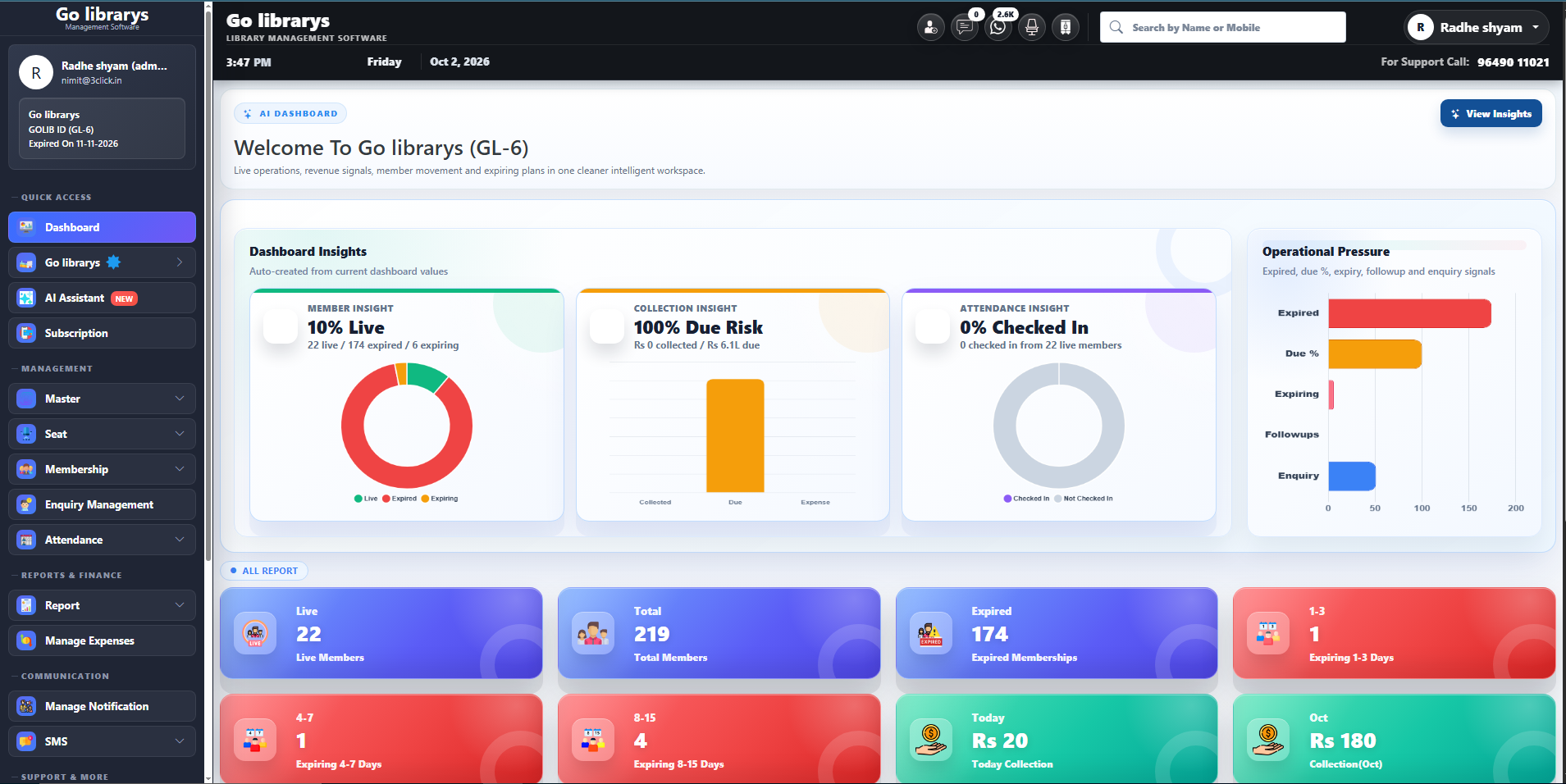1566x784 pixels.
Task: Click the Total Members card icon
Action: [593, 633]
